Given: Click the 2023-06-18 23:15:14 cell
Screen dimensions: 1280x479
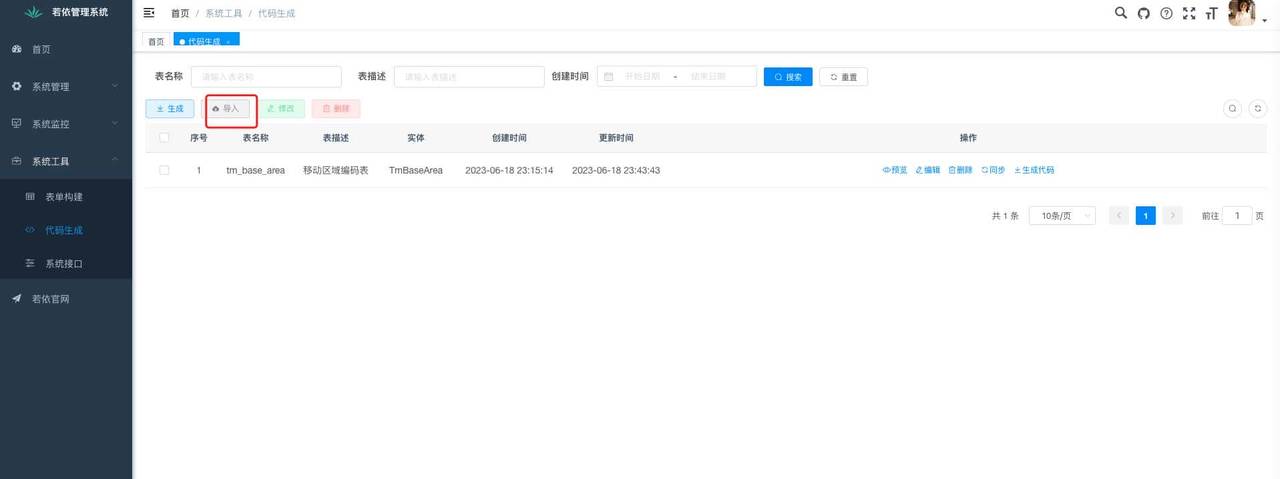Looking at the screenshot, I should [x=509, y=170].
